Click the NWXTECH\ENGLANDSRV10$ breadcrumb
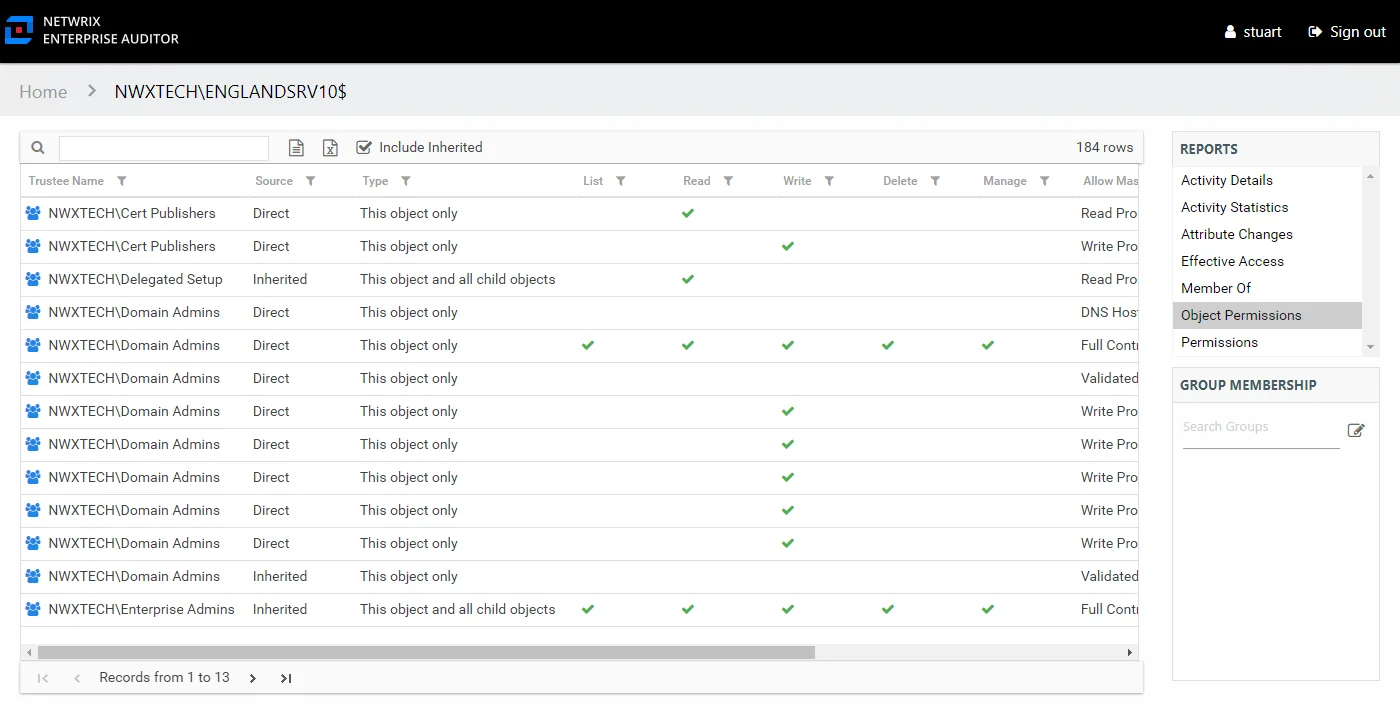 coord(231,92)
